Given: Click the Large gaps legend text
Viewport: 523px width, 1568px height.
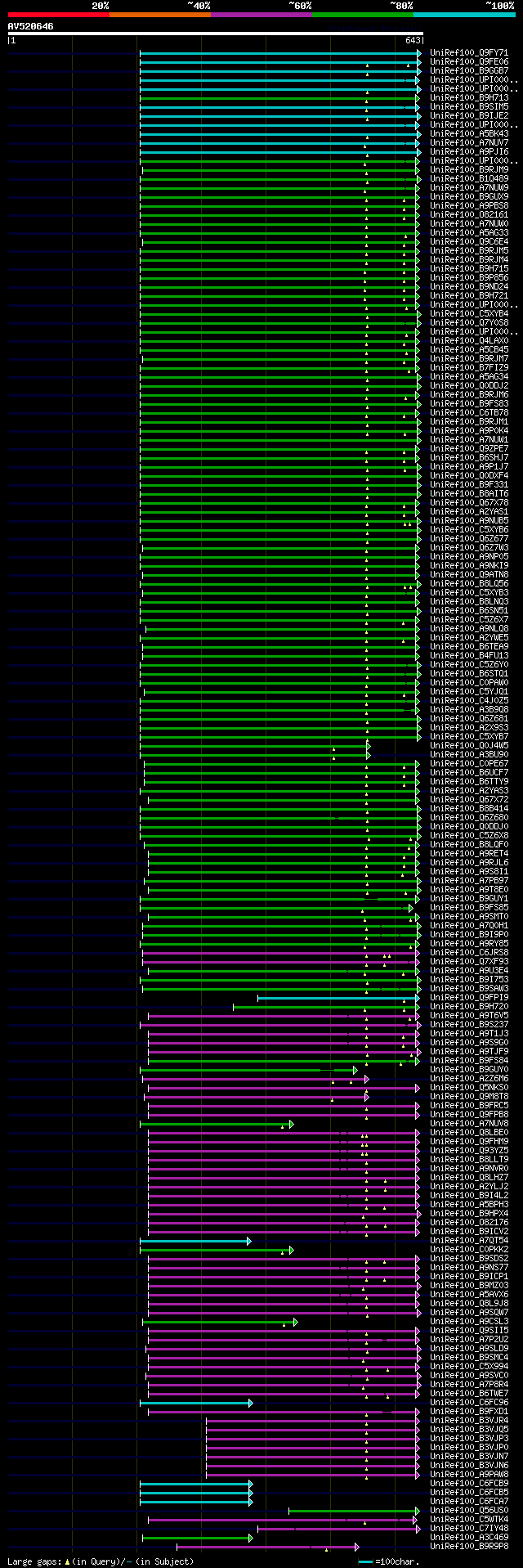Looking at the screenshot, I should [101, 1561].
